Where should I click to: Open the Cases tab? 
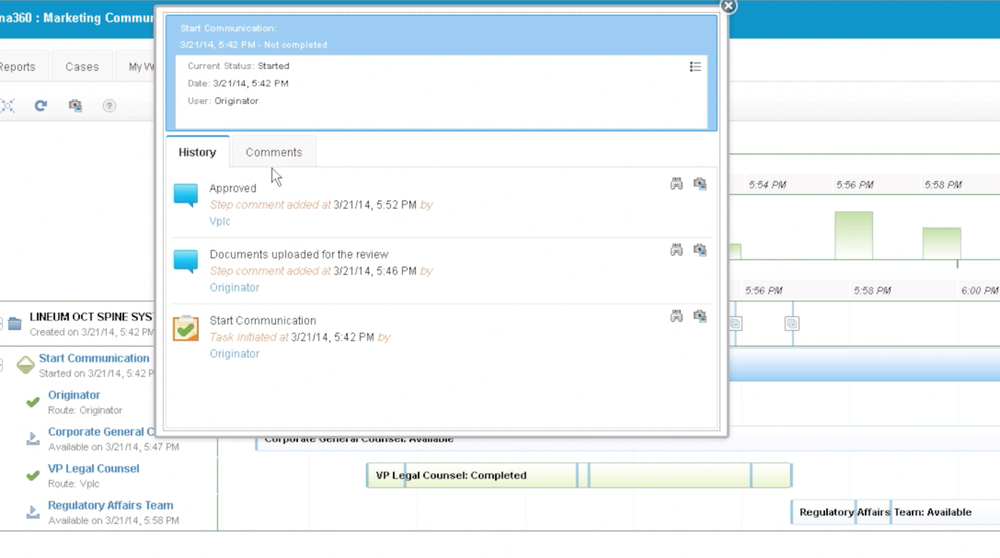(82, 67)
